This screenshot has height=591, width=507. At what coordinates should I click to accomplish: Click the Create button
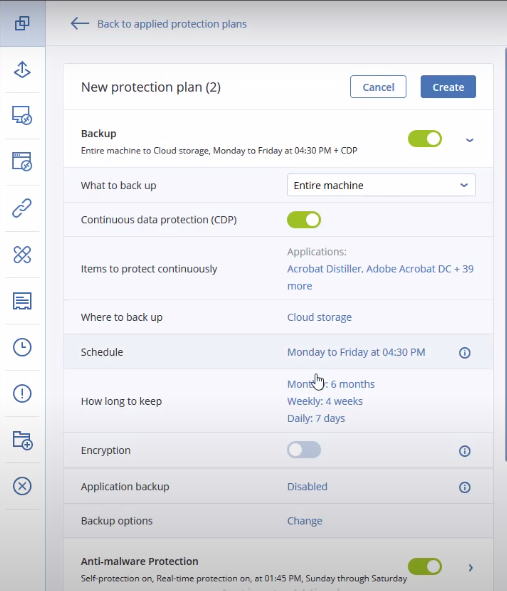click(448, 87)
